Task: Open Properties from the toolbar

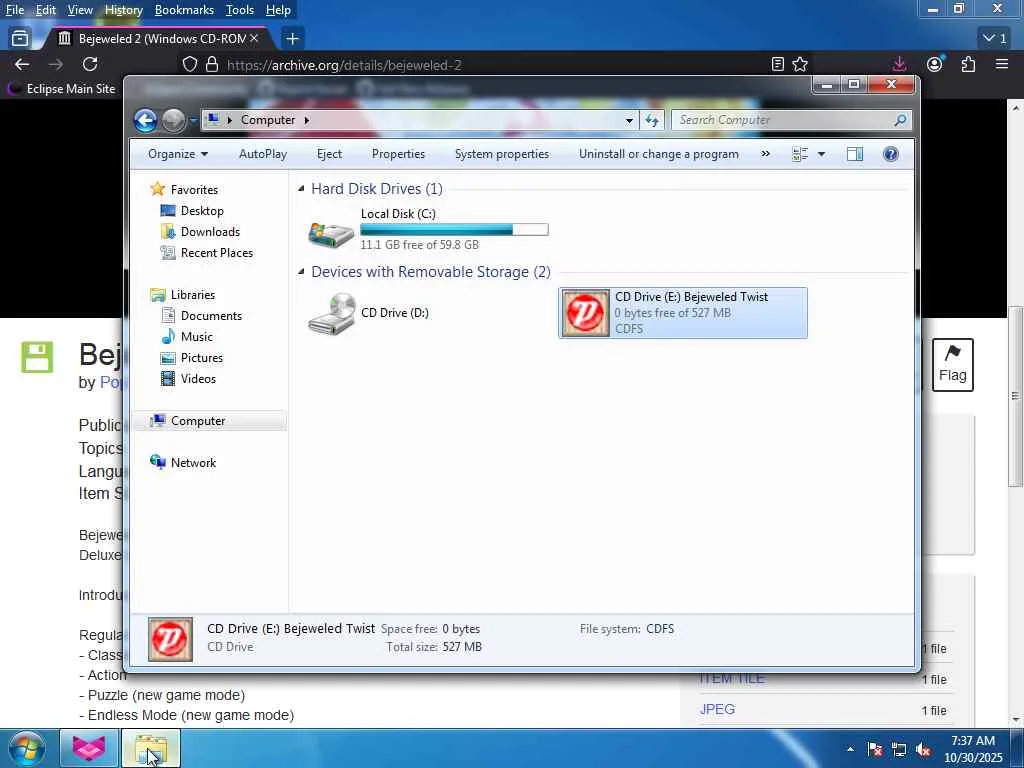Action: coord(398,154)
